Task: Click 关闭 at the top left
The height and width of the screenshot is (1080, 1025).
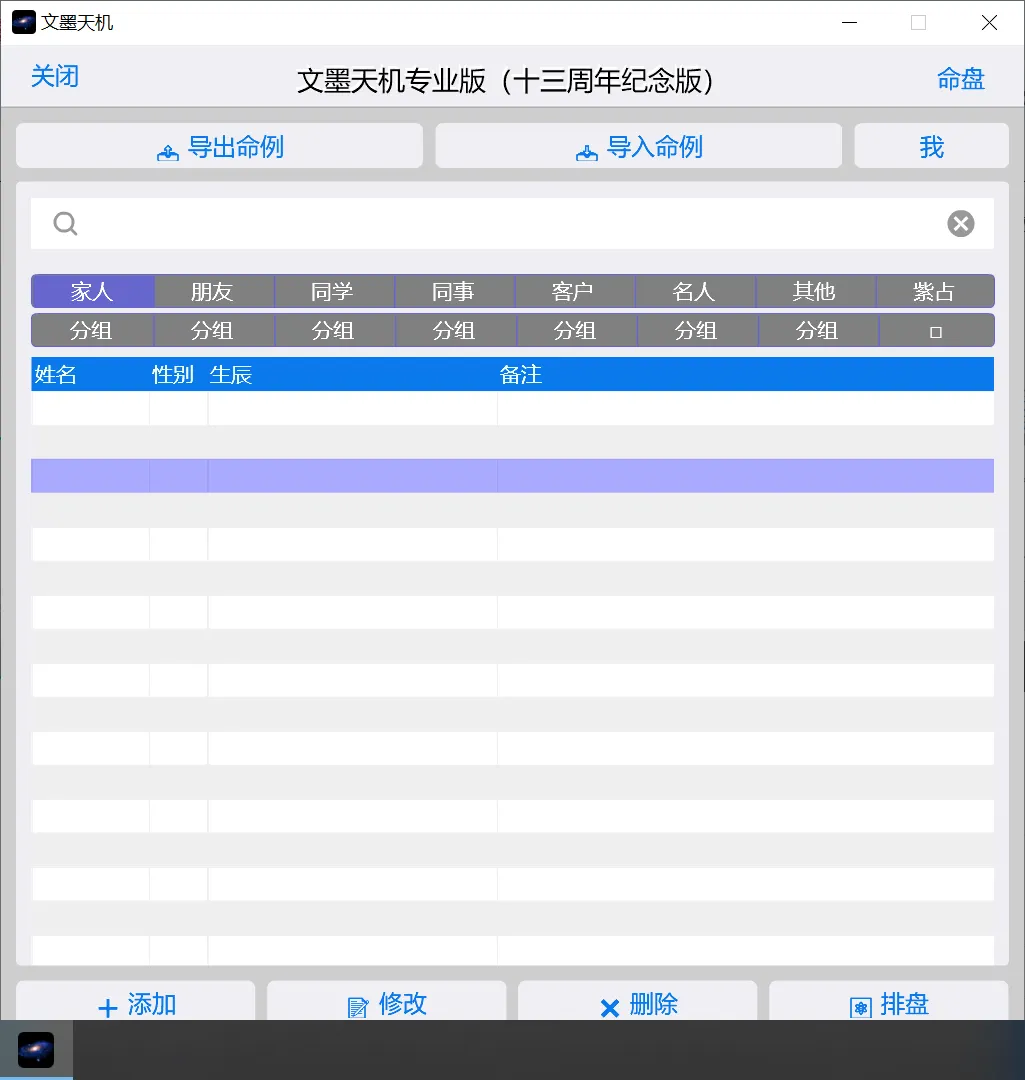Action: click(x=55, y=76)
